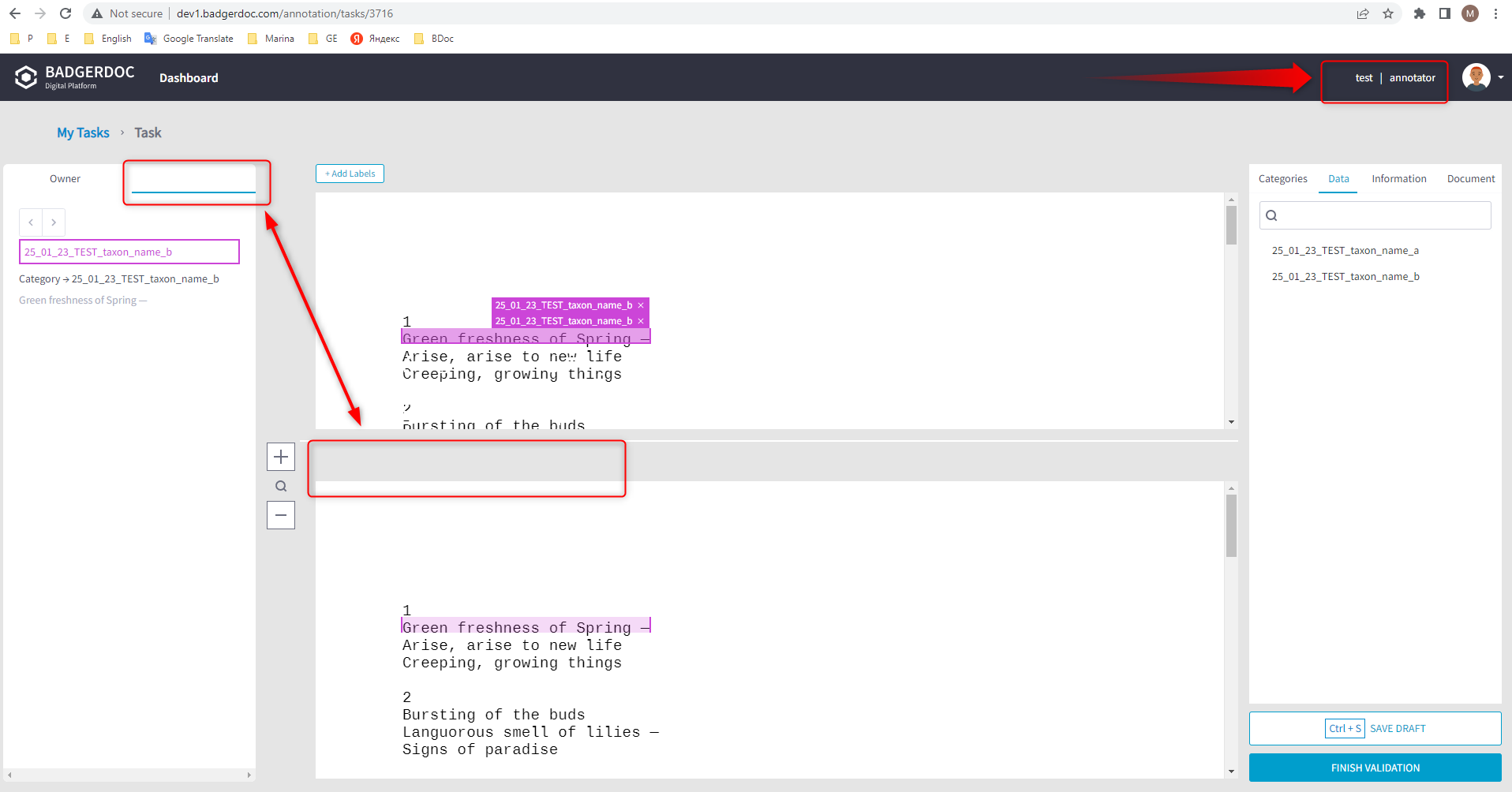Click the Finish Validation button
This screenshot has height=792, width=1512.
coord(1375,767)
